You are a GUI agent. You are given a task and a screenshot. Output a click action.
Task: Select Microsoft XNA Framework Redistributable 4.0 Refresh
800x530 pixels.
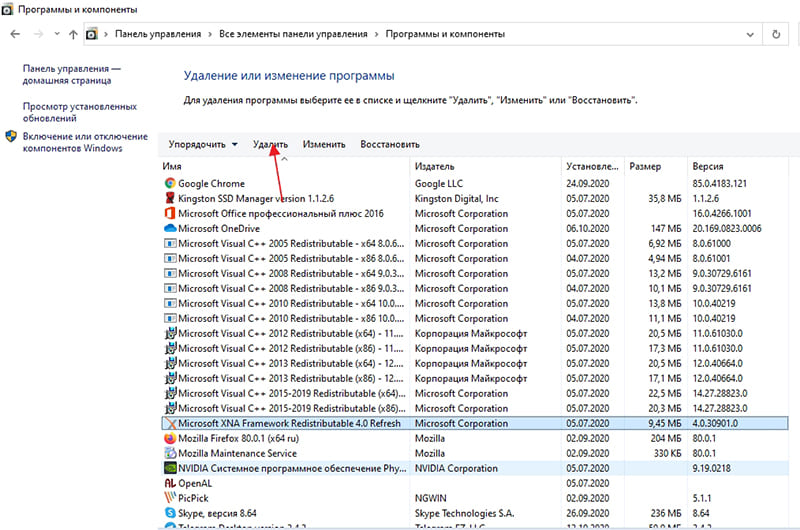point(289,423)
